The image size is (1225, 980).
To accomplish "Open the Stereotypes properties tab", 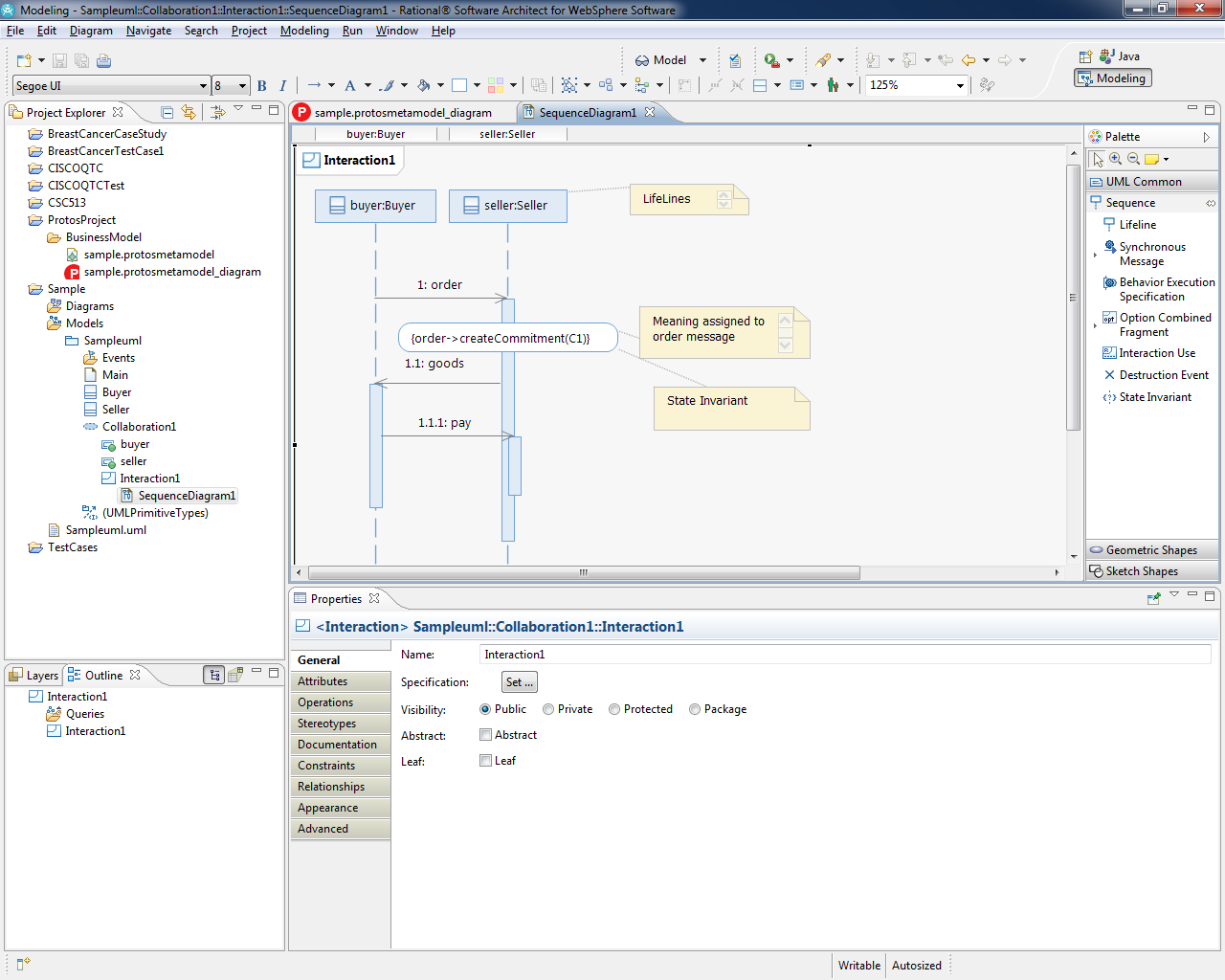I will (341, 724).
